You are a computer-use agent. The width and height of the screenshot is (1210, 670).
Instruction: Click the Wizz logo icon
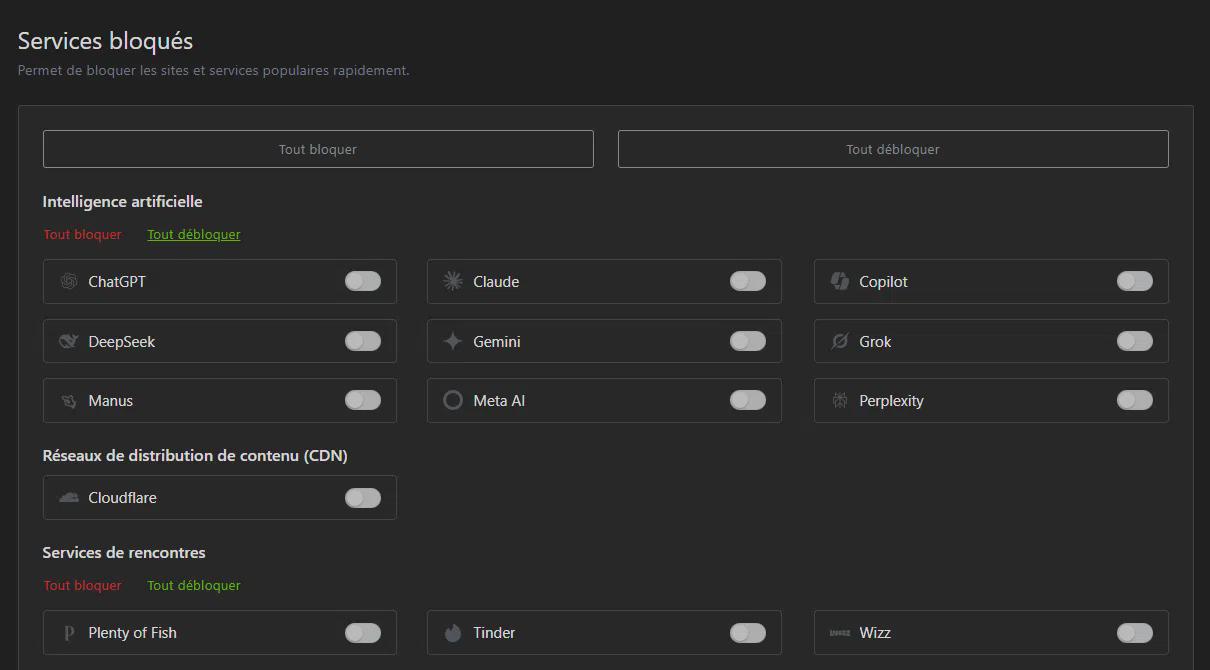(840, 633)
